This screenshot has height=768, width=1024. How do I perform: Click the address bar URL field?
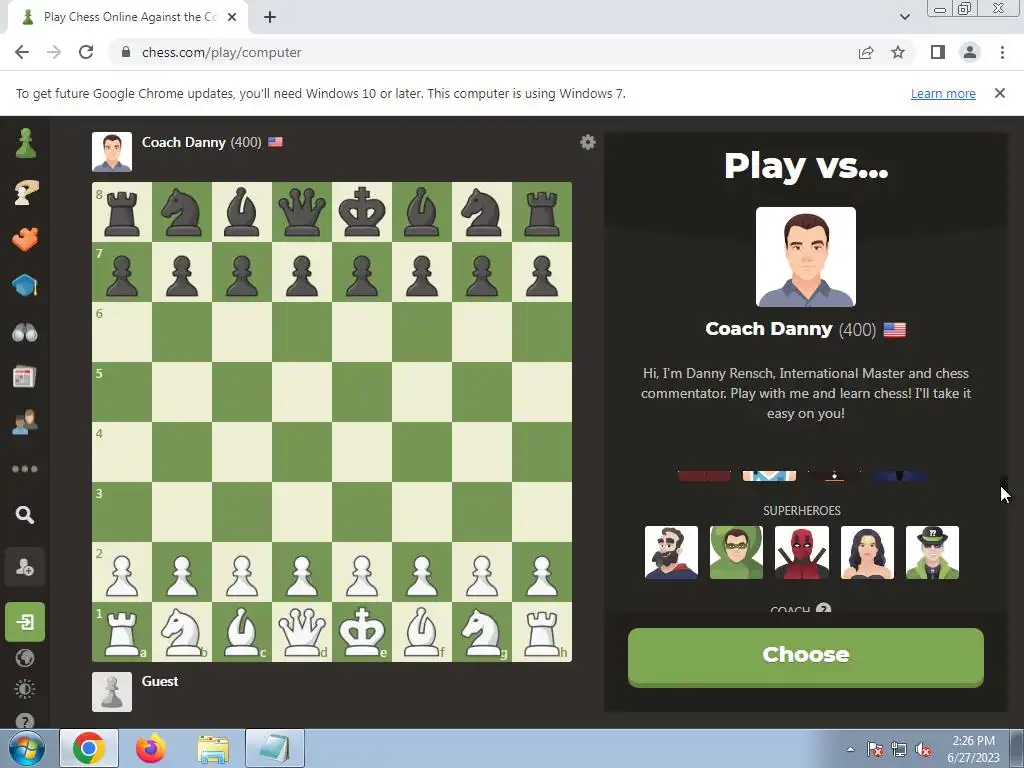pos(483,52)
